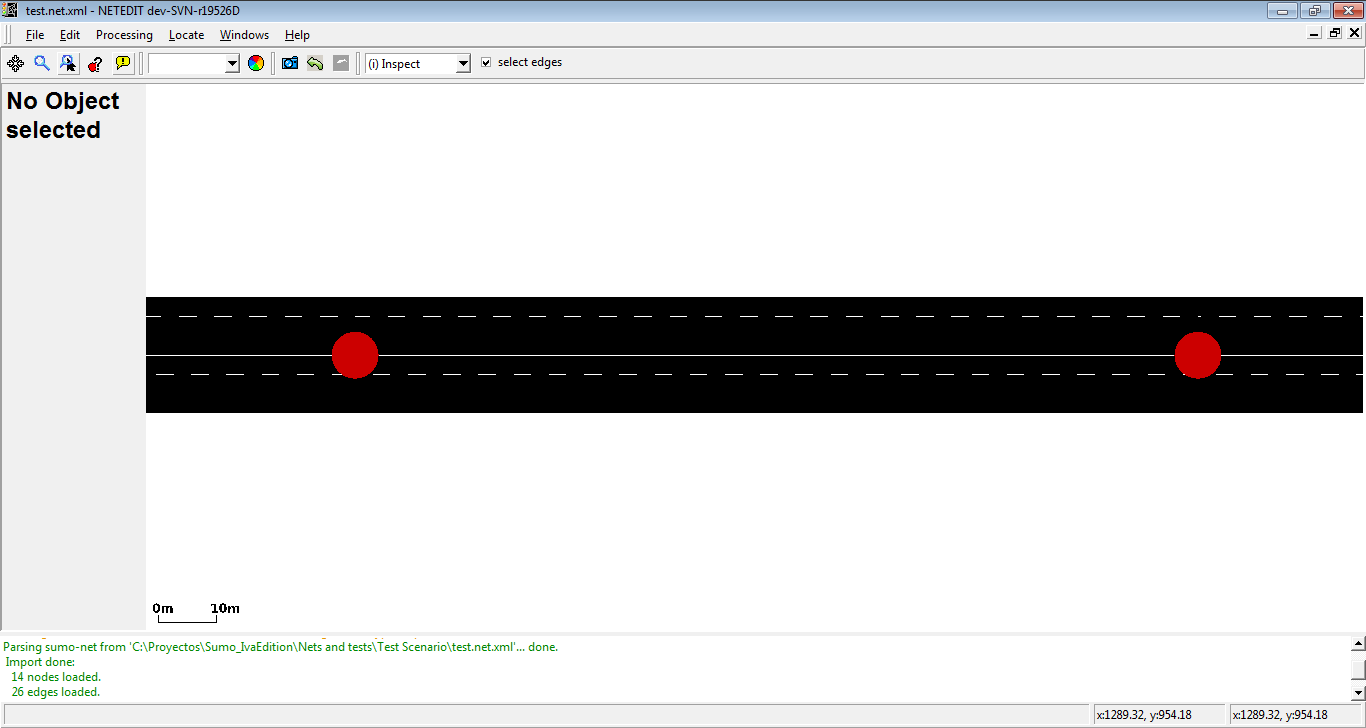
Task: Click the grayed-out redo icon
Action: point(341,63)
